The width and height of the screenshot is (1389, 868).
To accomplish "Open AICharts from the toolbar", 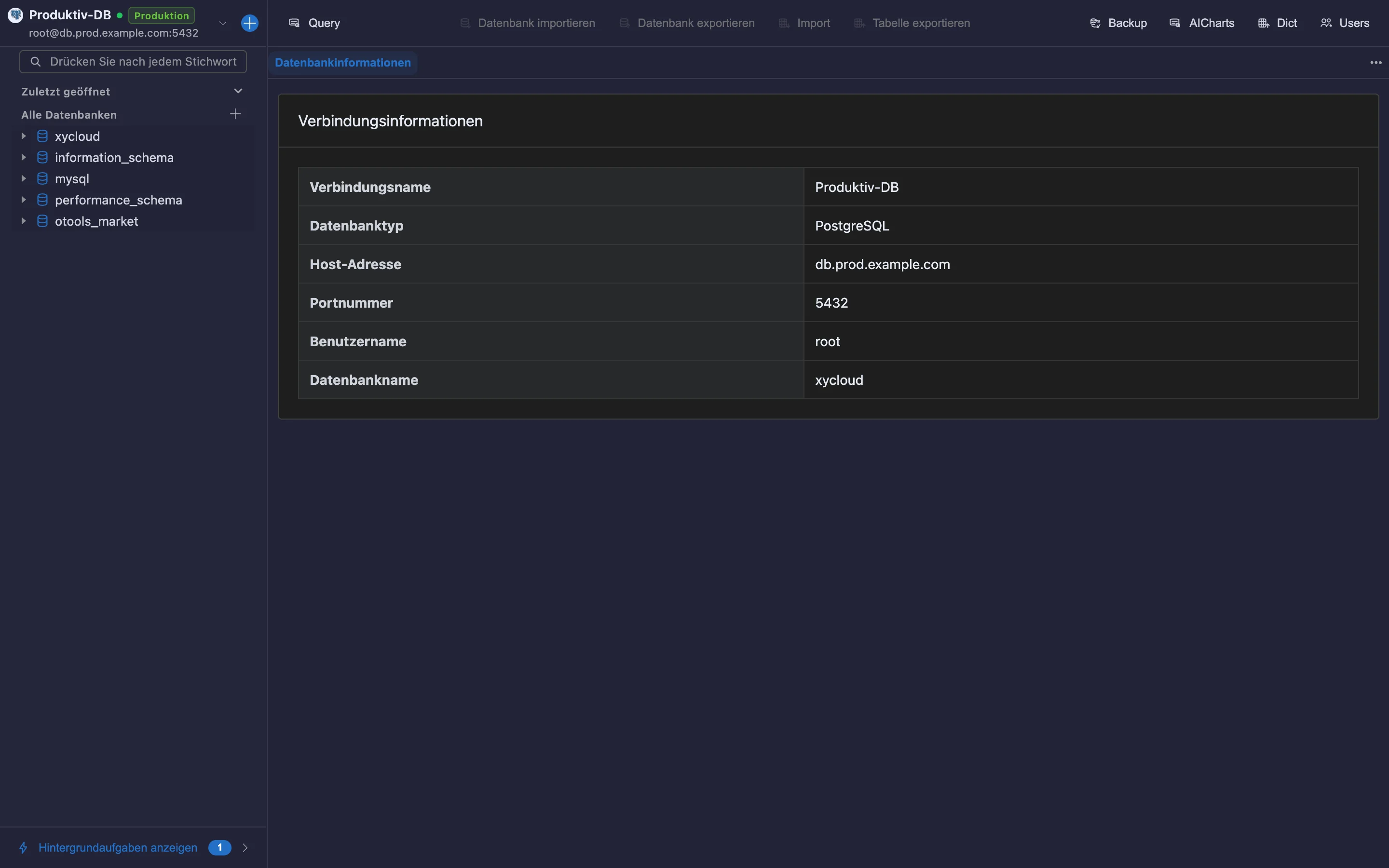I will click(x=1202, y=23).
